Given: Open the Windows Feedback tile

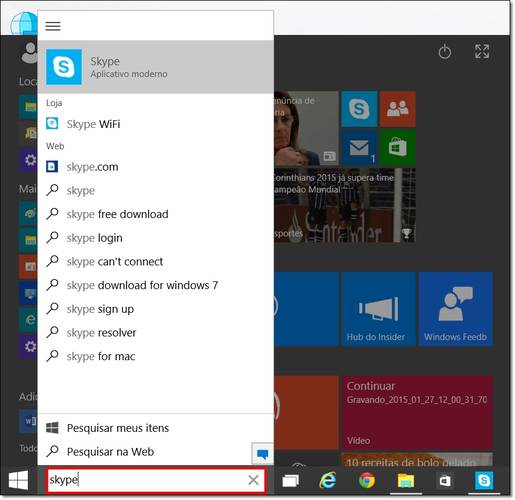Looking at the screenshot, I should [456, 309].
